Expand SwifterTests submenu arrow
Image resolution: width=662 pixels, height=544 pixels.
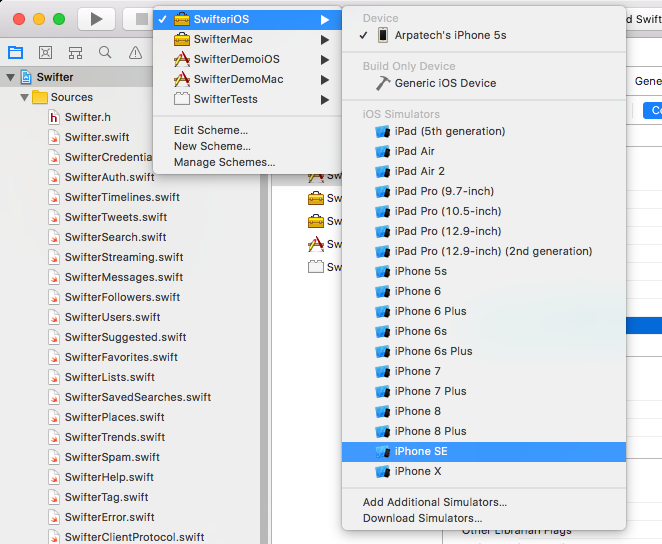(x=325, y=100)
